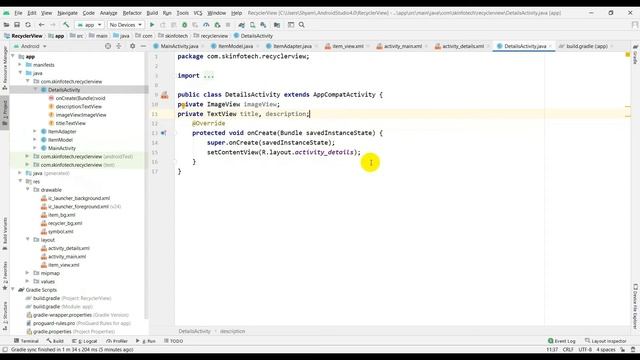Click the UTF-8 encoding in status bar
The height and width of the screenshot is (360, 640).
585,350
